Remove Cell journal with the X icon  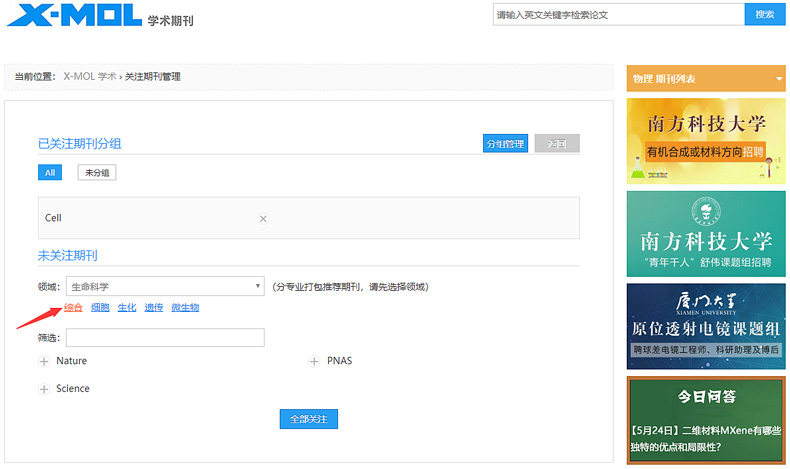point(263,219)
